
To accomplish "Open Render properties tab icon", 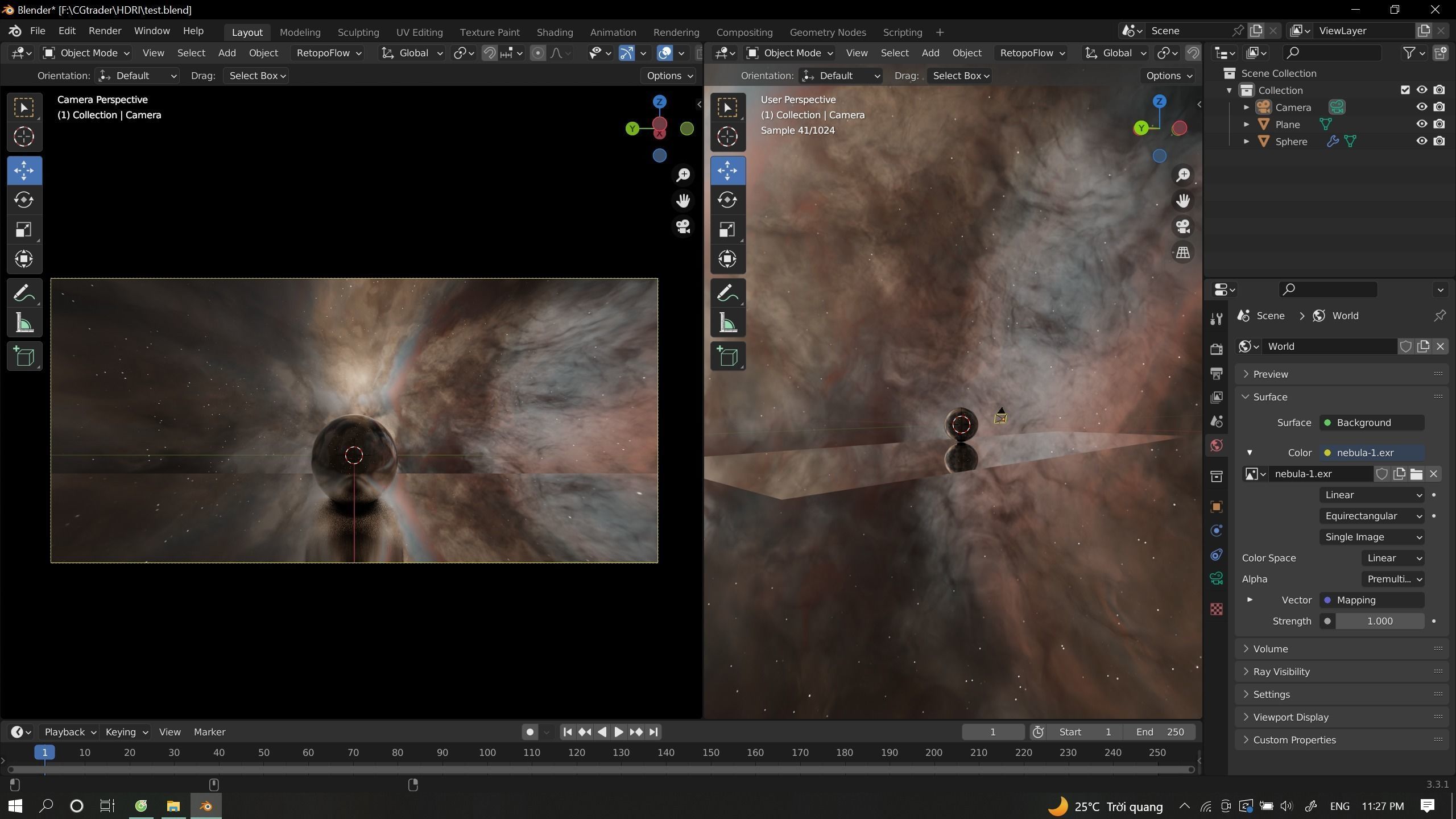I will pos(1217,349).
